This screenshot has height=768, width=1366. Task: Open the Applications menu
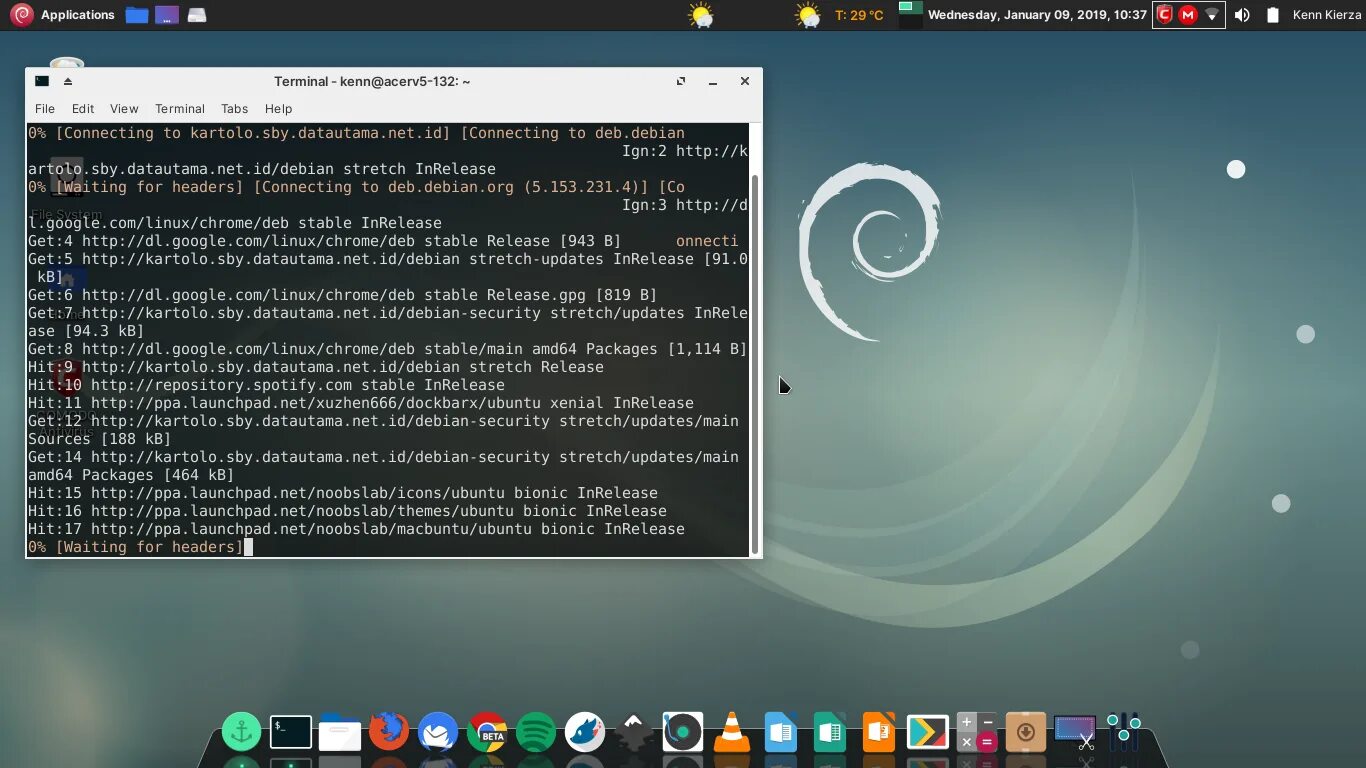(x=62, y=15)
